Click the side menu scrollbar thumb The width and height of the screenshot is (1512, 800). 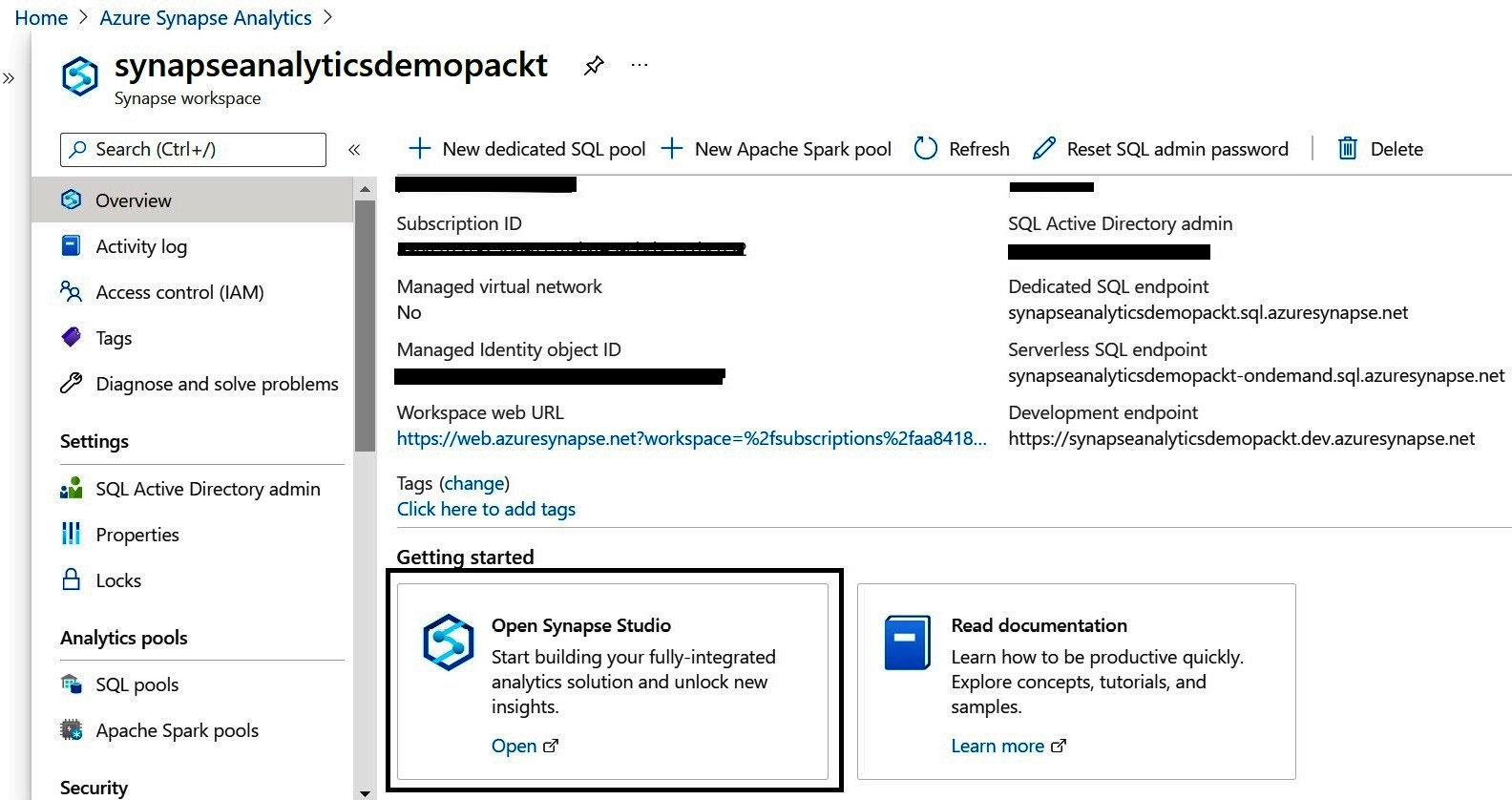pyautogui.click(x=365, y=325)
